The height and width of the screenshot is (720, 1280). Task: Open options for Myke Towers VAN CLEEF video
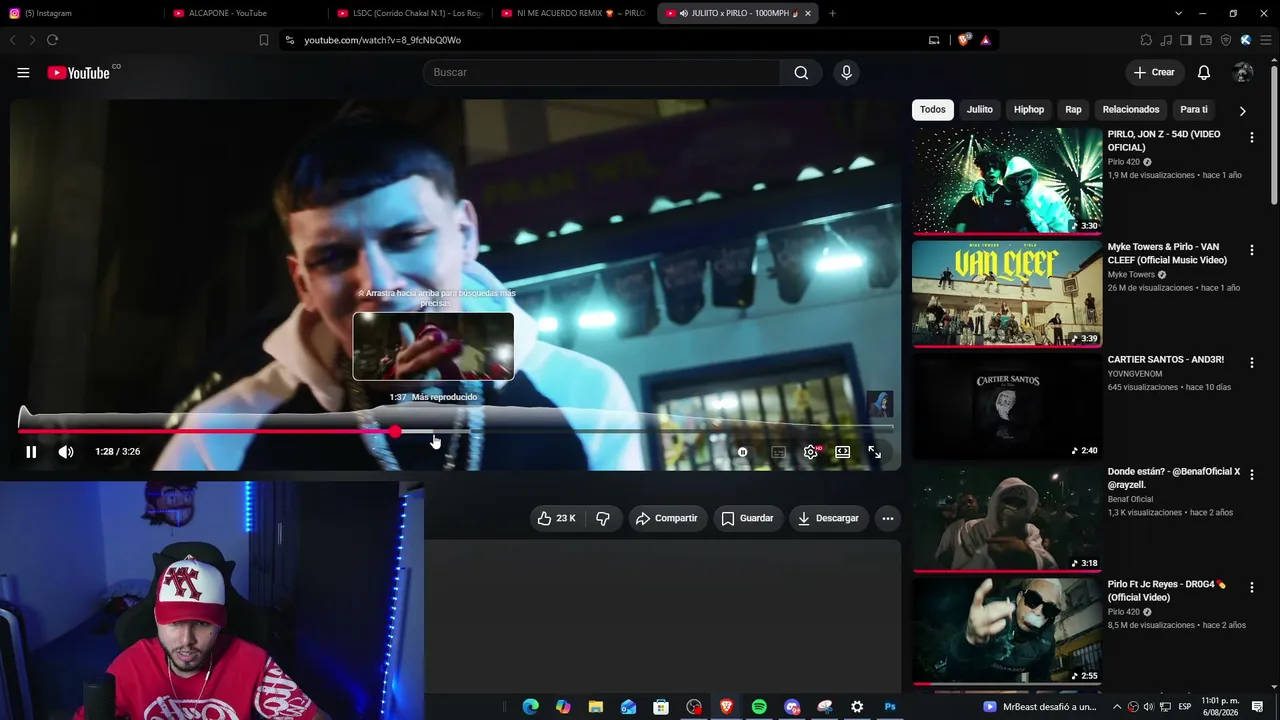coord(1252,250)
